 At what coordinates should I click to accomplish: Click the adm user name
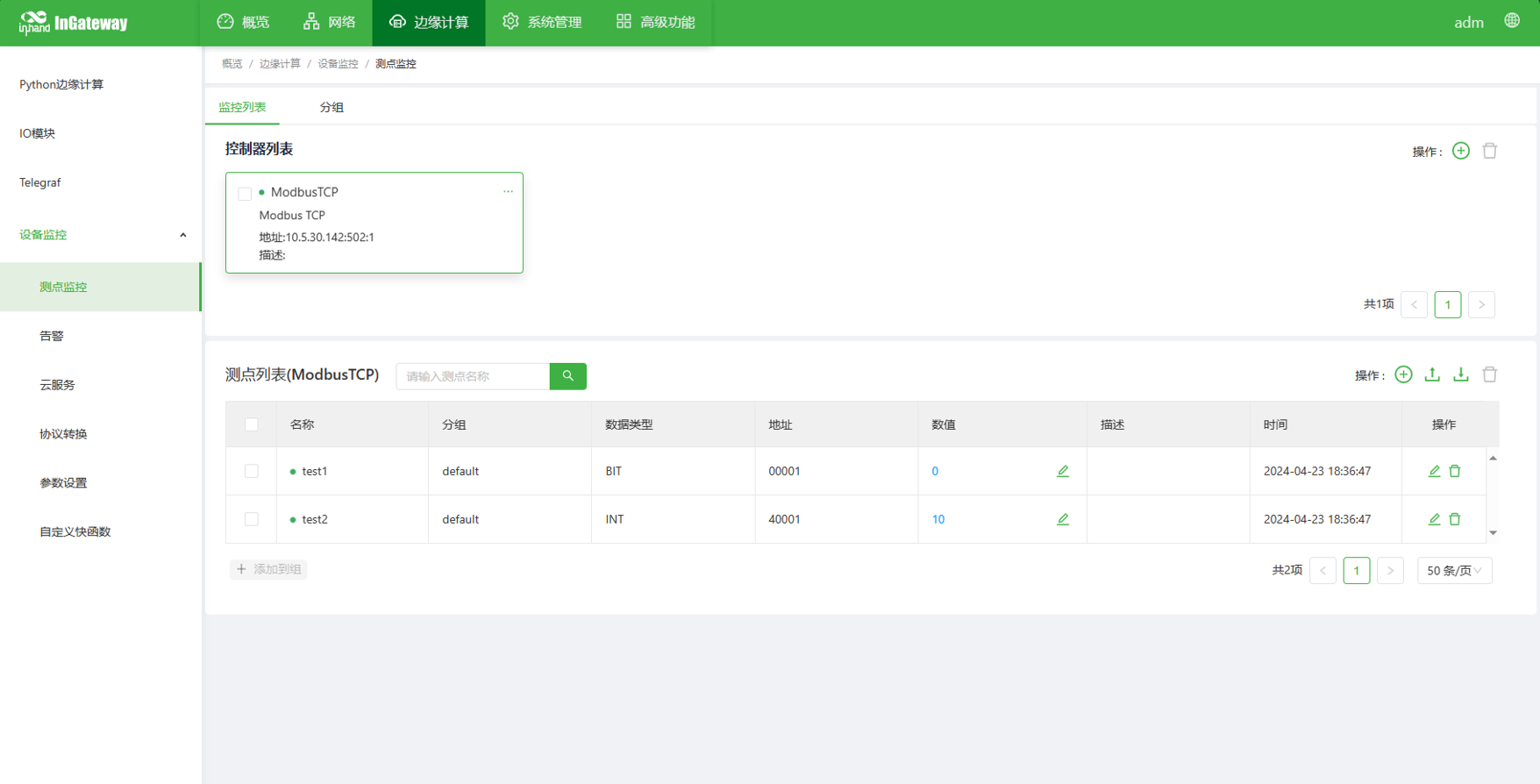[1469, 23]
